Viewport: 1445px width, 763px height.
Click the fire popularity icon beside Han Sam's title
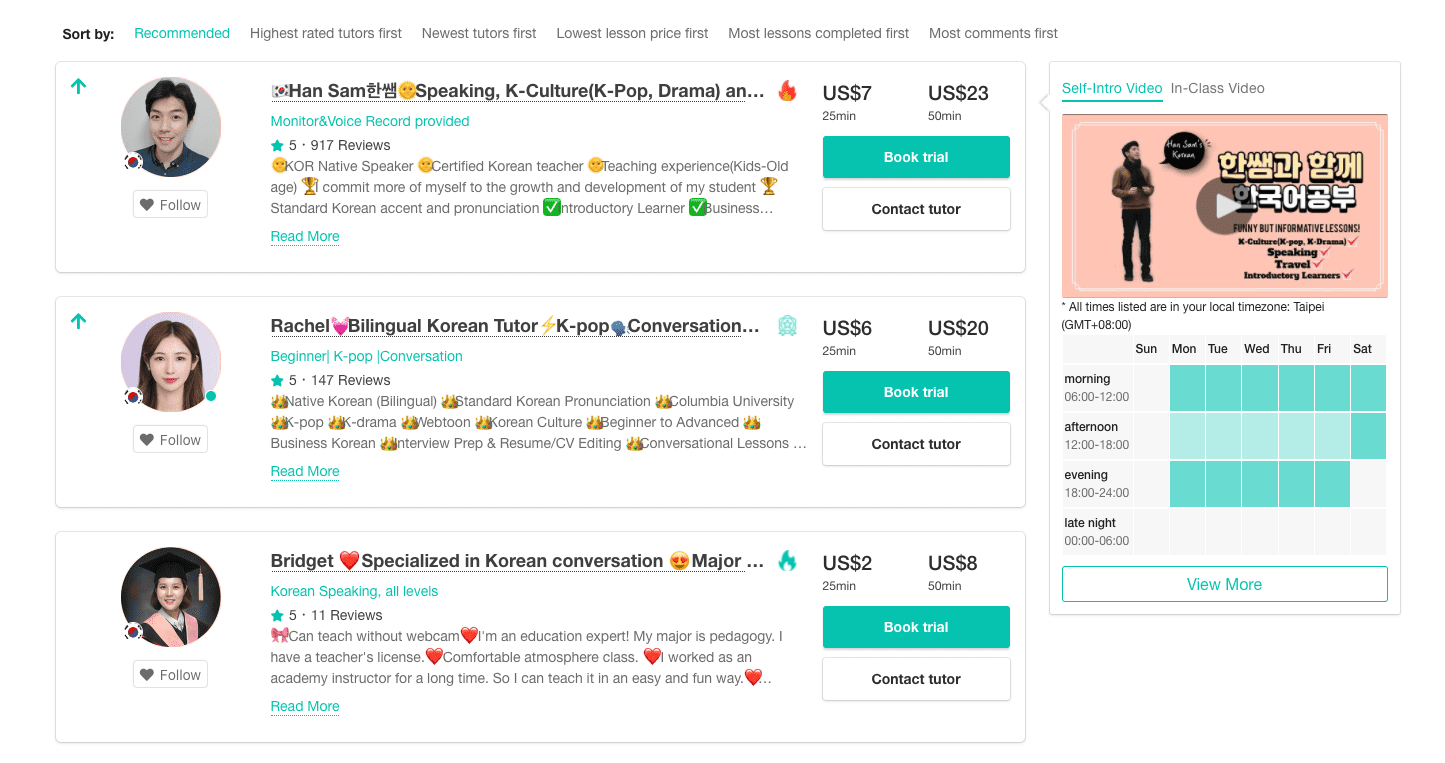(787, 90)
